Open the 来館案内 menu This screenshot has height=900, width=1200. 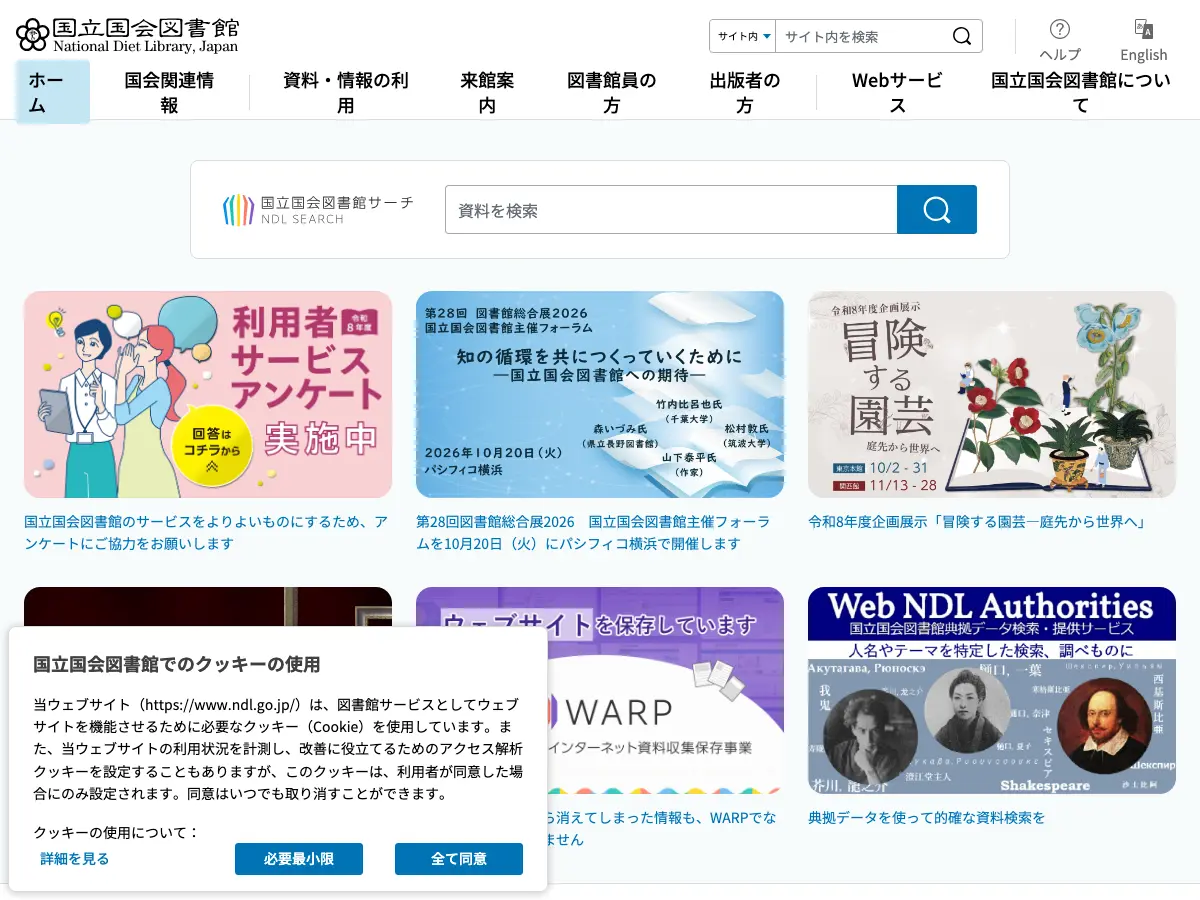[487, 92]
